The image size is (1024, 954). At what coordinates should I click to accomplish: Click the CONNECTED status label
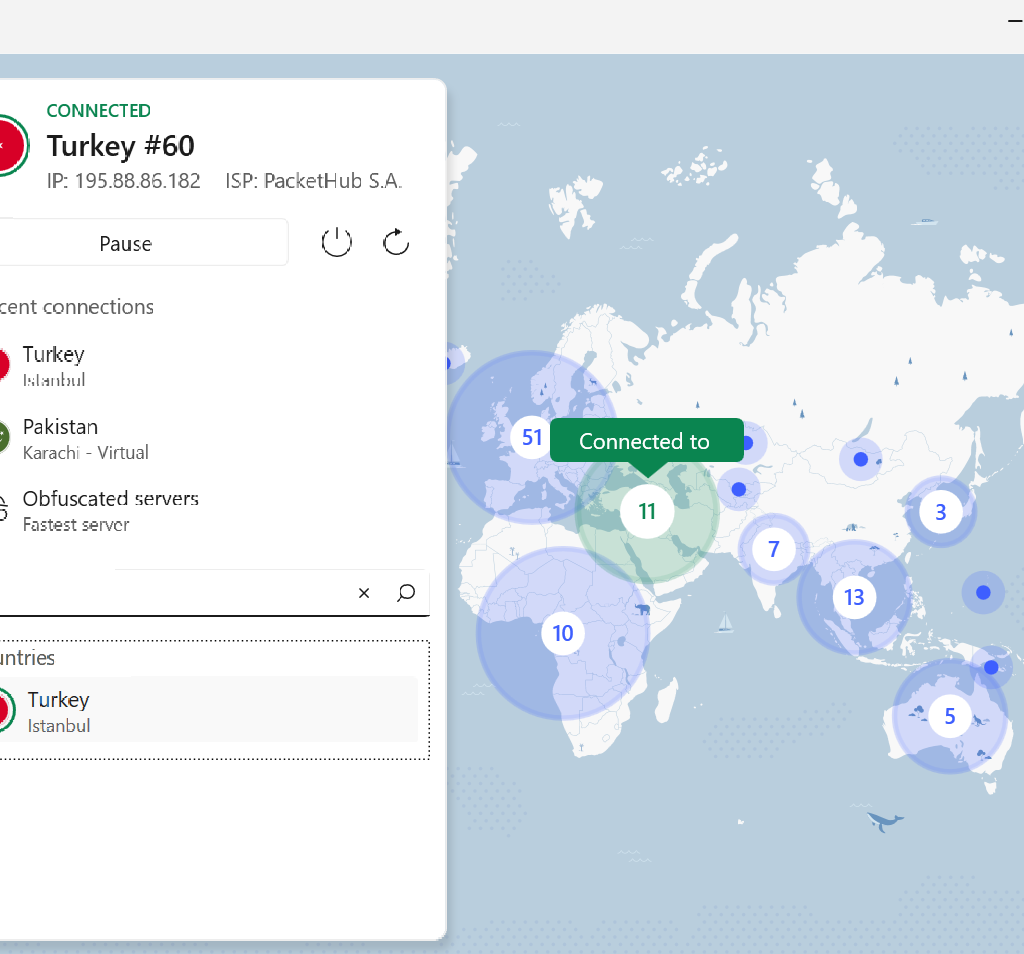click(99, 111)
